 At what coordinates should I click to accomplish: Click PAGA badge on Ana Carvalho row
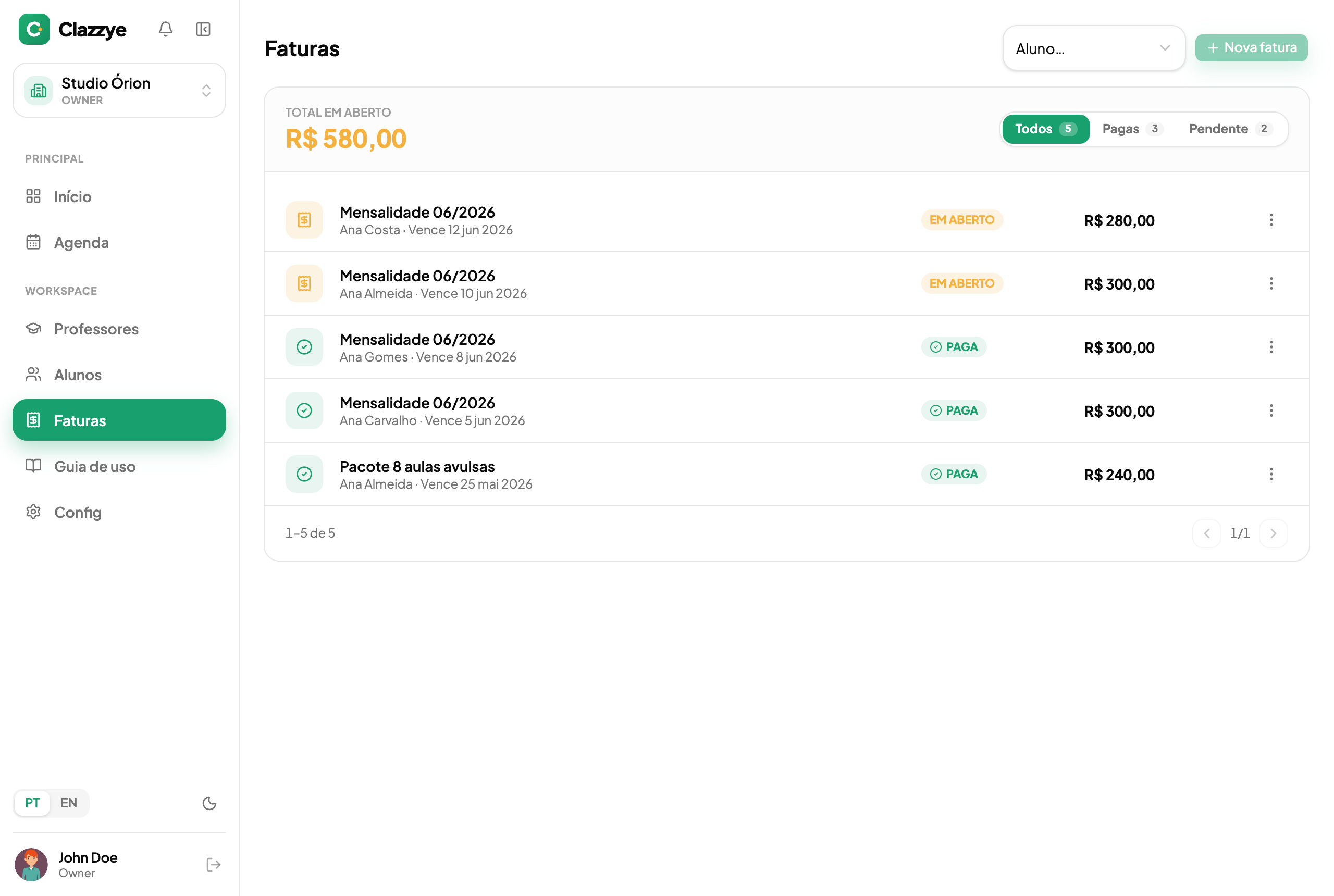pyautogui.click(x=954, y=410)
